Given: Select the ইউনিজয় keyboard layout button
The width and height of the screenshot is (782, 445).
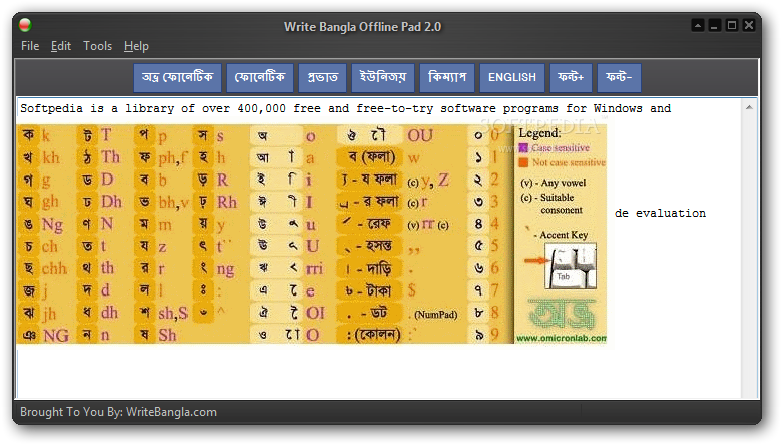Looking at the screenshot, I should coord(383,77).
